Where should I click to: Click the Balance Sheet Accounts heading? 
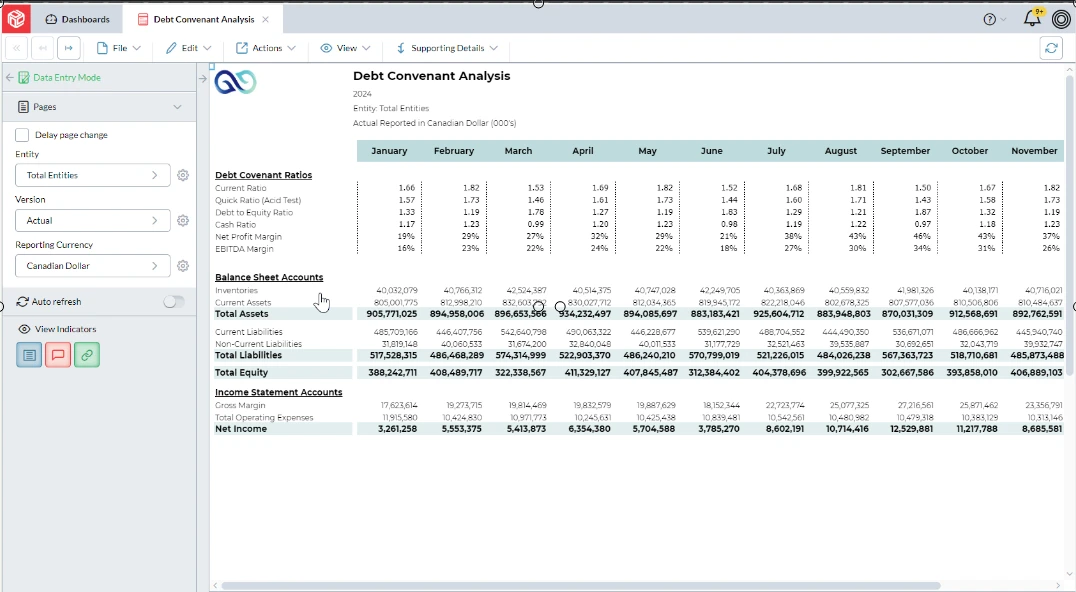click(x=269, y=277)
